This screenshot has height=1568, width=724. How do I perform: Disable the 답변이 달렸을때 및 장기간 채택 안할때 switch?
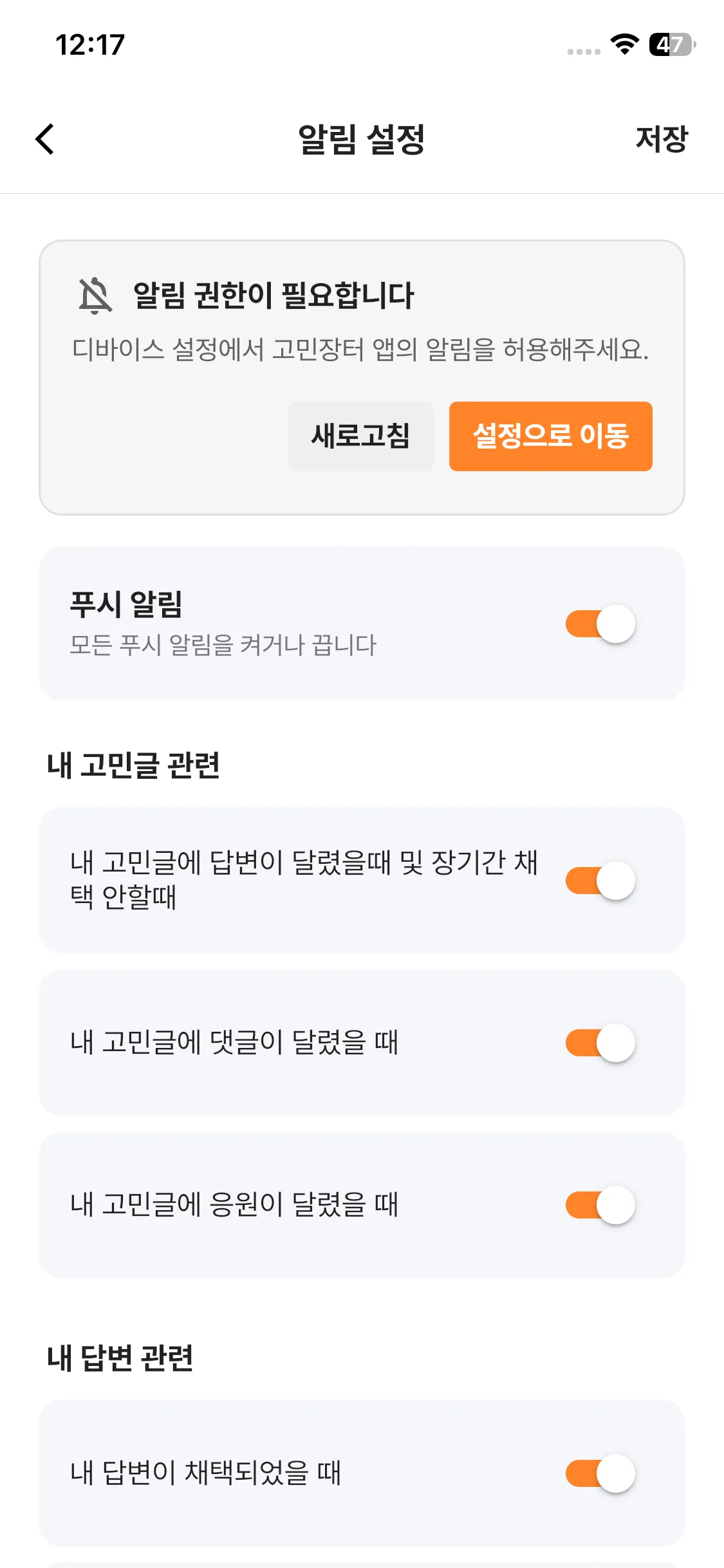pos(600,881)
